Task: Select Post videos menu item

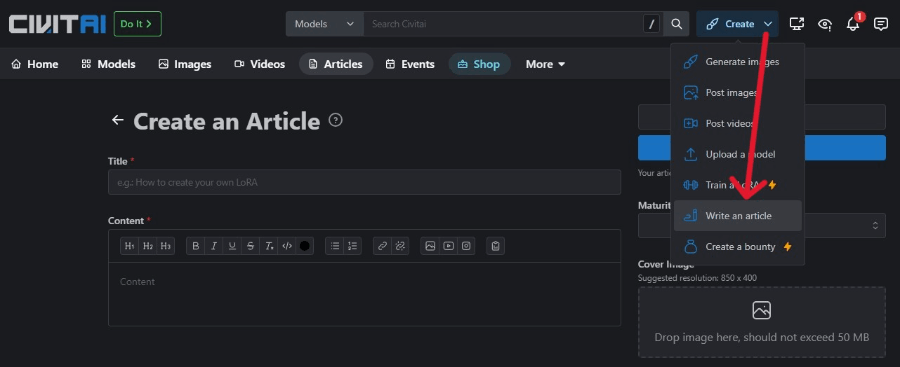Action: [x=738, y=123]
